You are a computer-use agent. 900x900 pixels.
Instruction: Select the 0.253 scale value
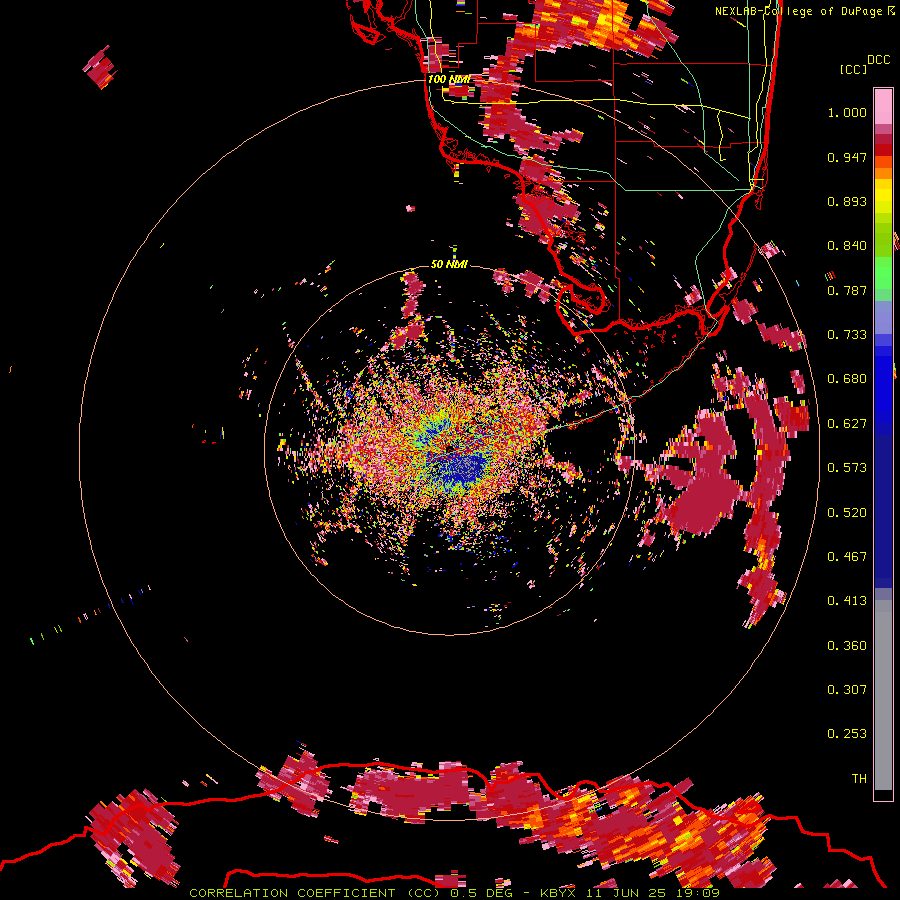coord(847,734)
